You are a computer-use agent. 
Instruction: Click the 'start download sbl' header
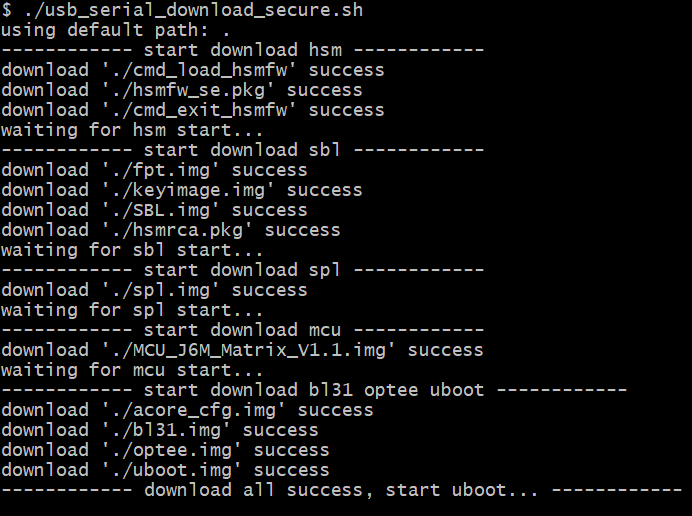(x=242, y=150)
